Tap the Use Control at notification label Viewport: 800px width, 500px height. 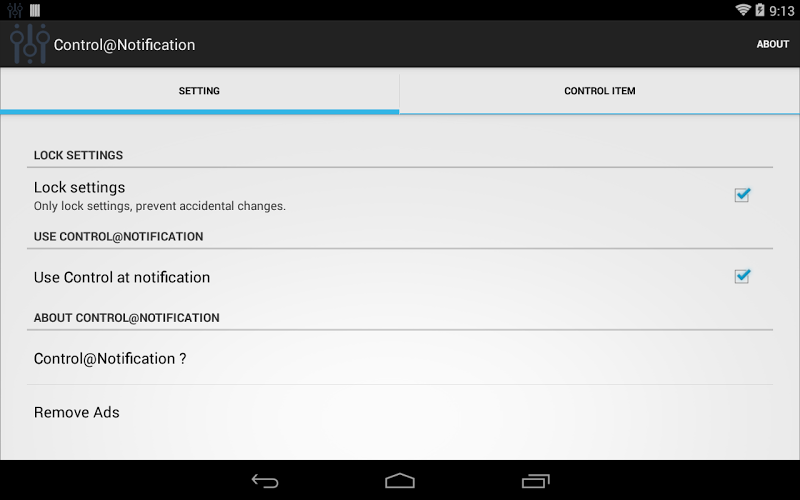(x=122, y=277)
